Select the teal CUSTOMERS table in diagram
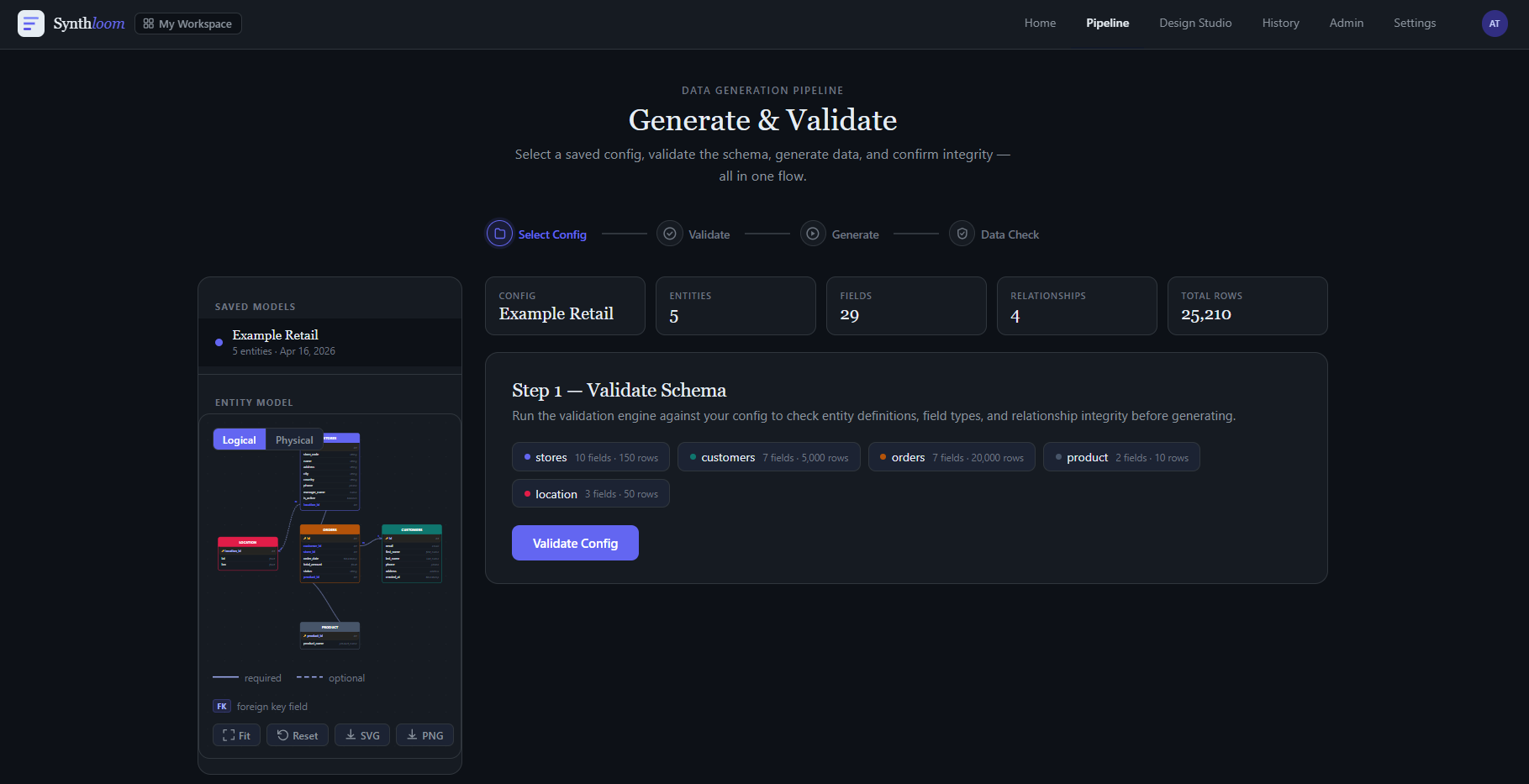This screenshot has width=1529, height=784. tap(412, 554)
